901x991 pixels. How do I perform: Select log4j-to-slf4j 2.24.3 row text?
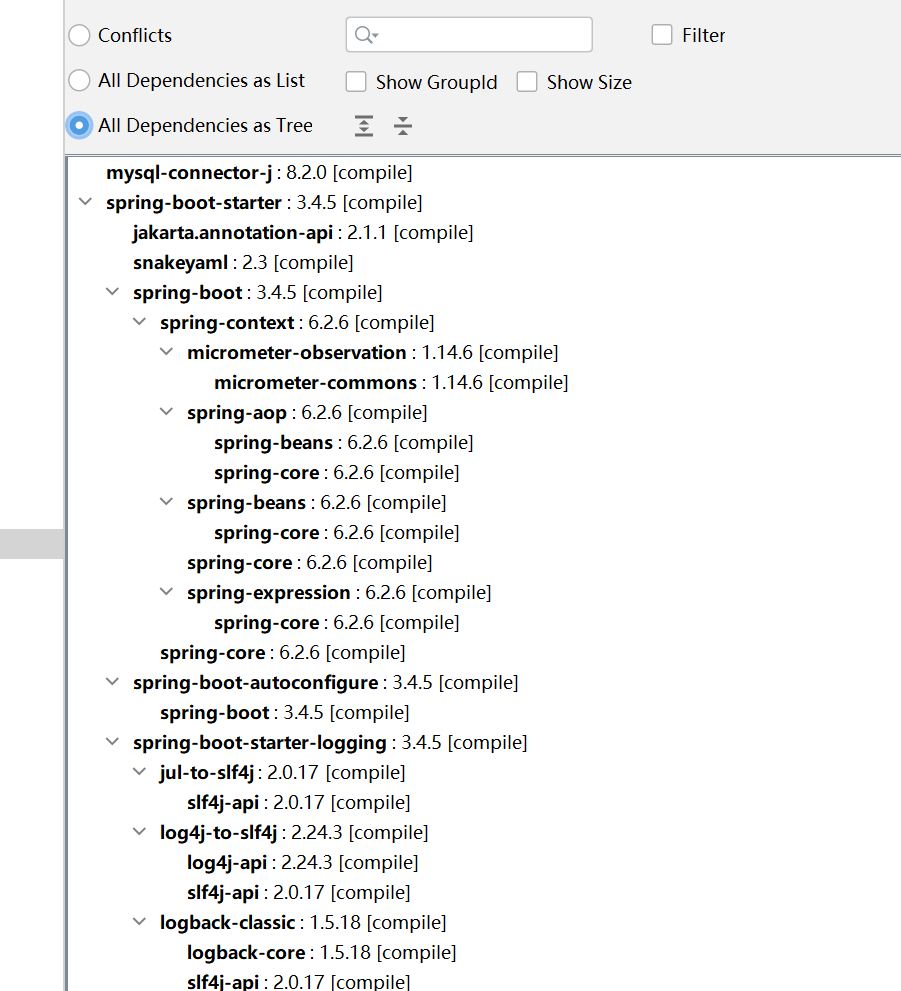[294, 832]
